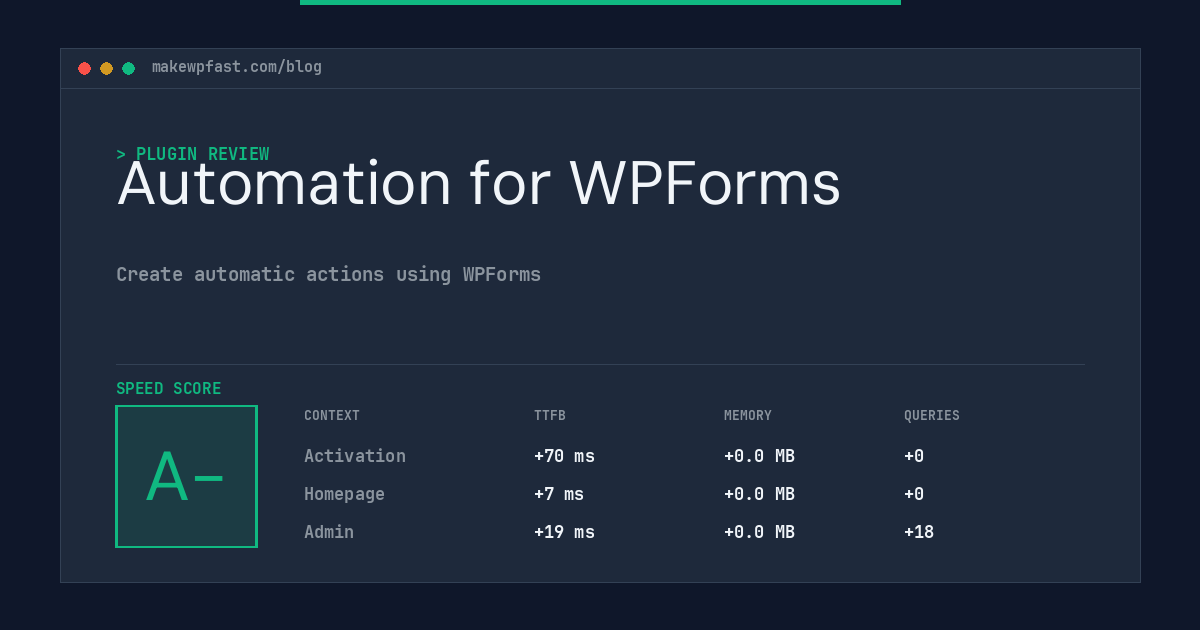This screenshot has width=1200, height=630.
Task: Click the 'SPEED SCORE' label
Action: [x=169, y=389]
